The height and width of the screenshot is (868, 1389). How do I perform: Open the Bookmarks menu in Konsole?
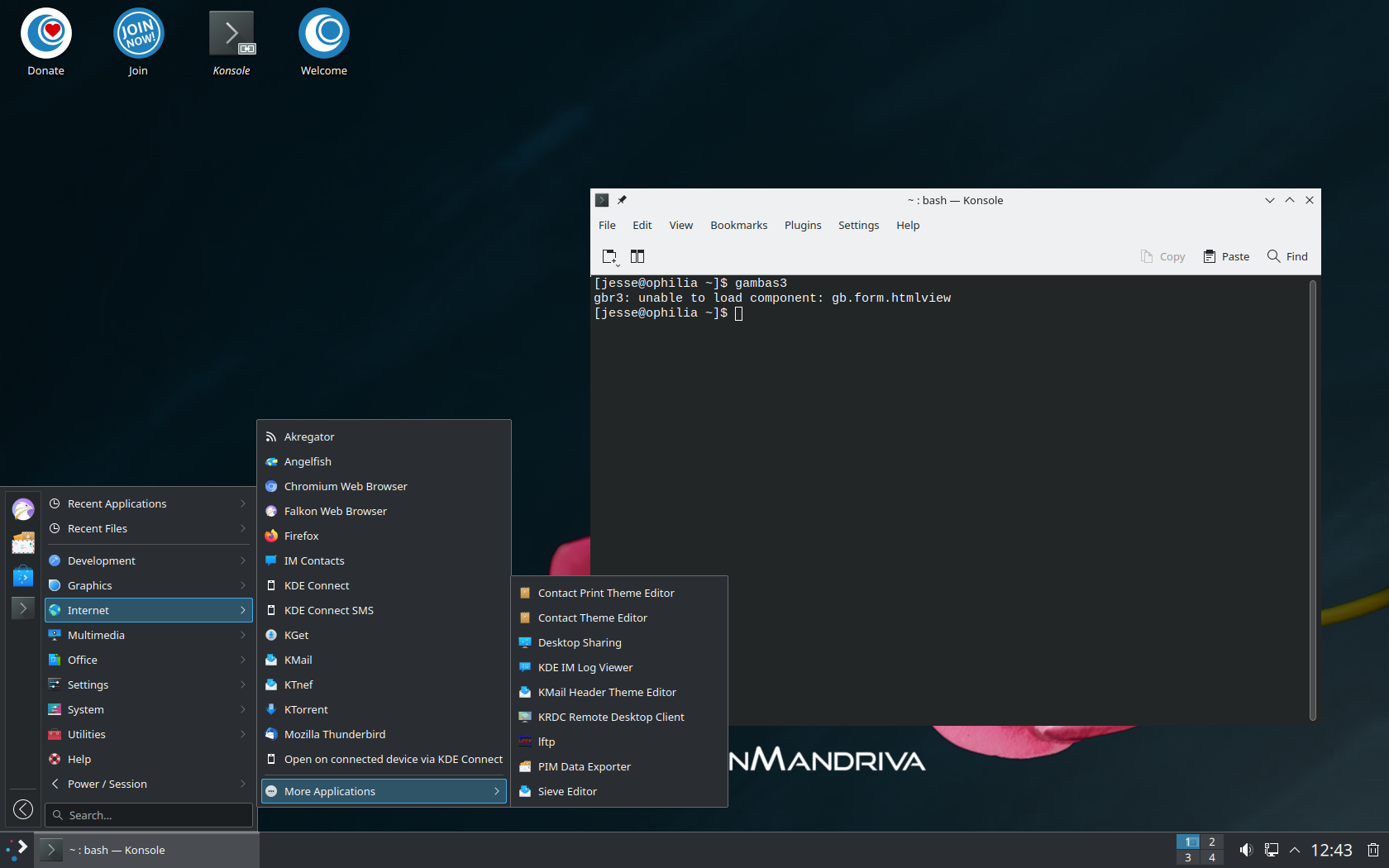[738, 225]
